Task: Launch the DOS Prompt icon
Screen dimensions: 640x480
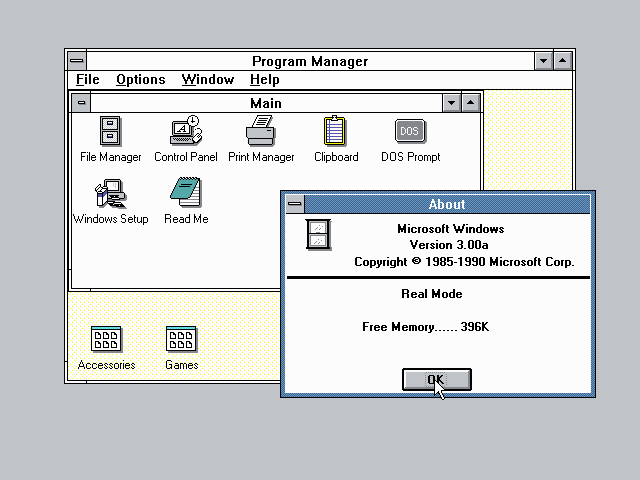Action: [410, 131]
